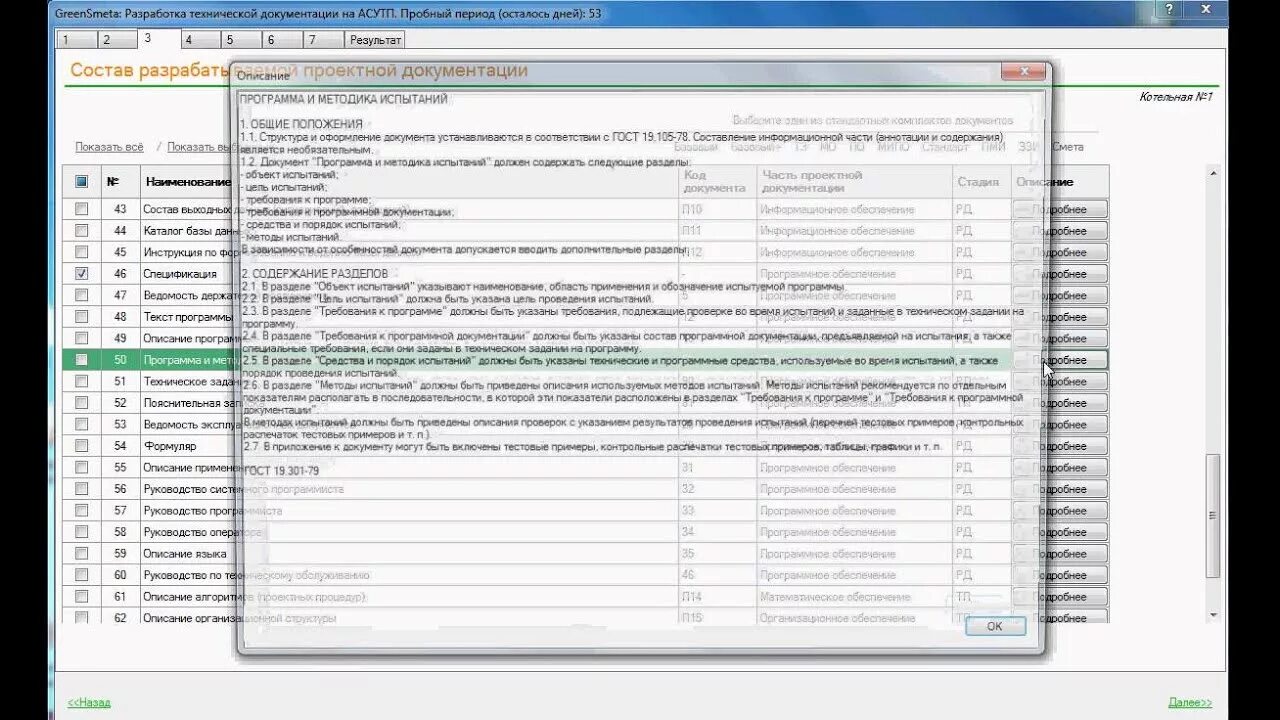Go to tab 7
The height and width of the screenshot is (720, 1280).
(324, 40)
